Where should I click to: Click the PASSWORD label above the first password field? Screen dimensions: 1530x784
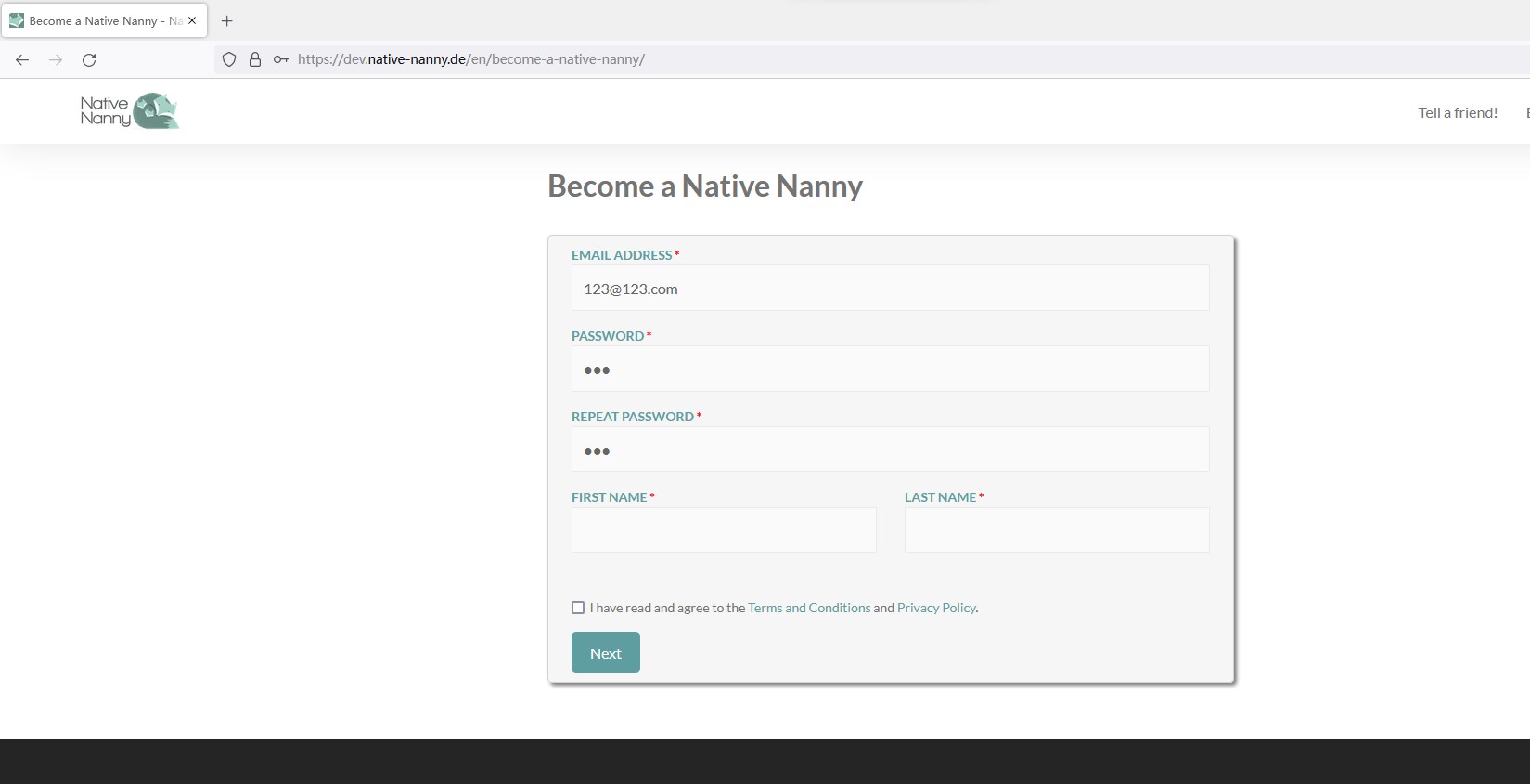tap(608, 336)
